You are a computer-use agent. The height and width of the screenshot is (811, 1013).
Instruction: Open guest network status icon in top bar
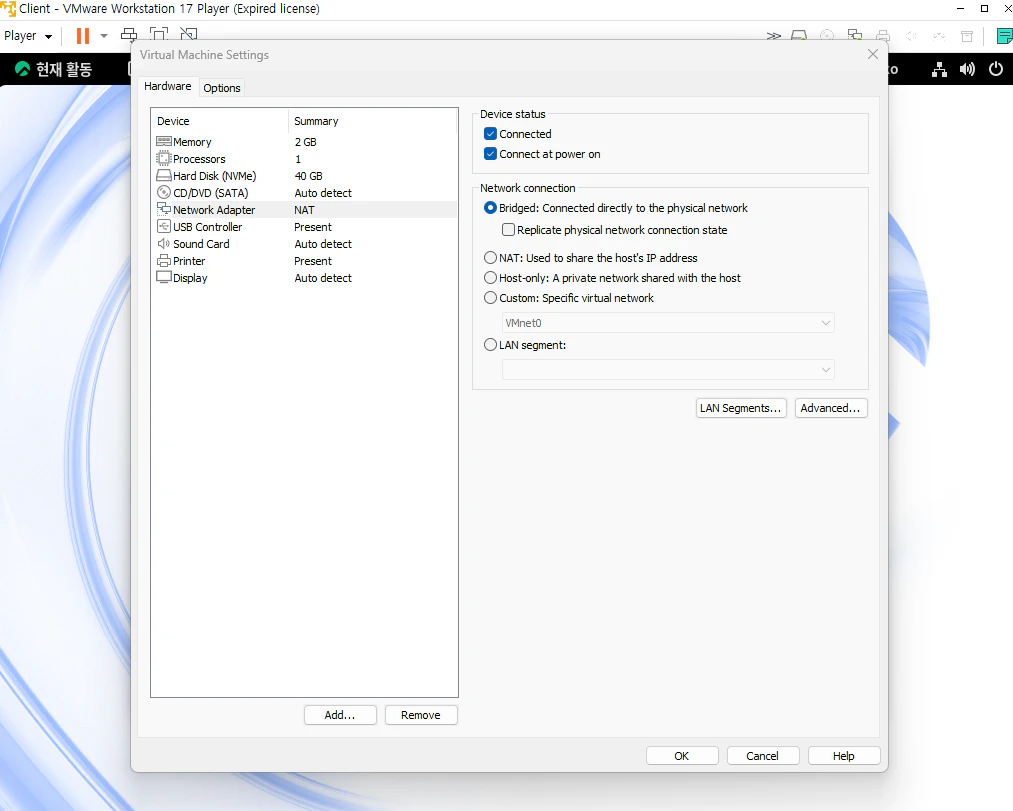pos(939,69)
